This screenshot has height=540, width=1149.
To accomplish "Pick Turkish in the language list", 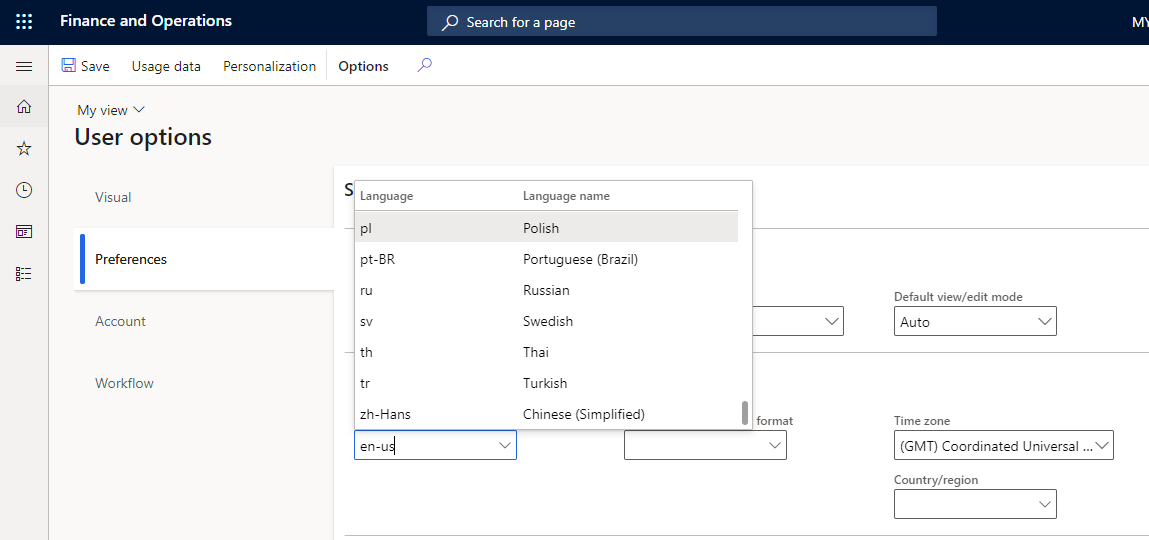I will (547, 383).
